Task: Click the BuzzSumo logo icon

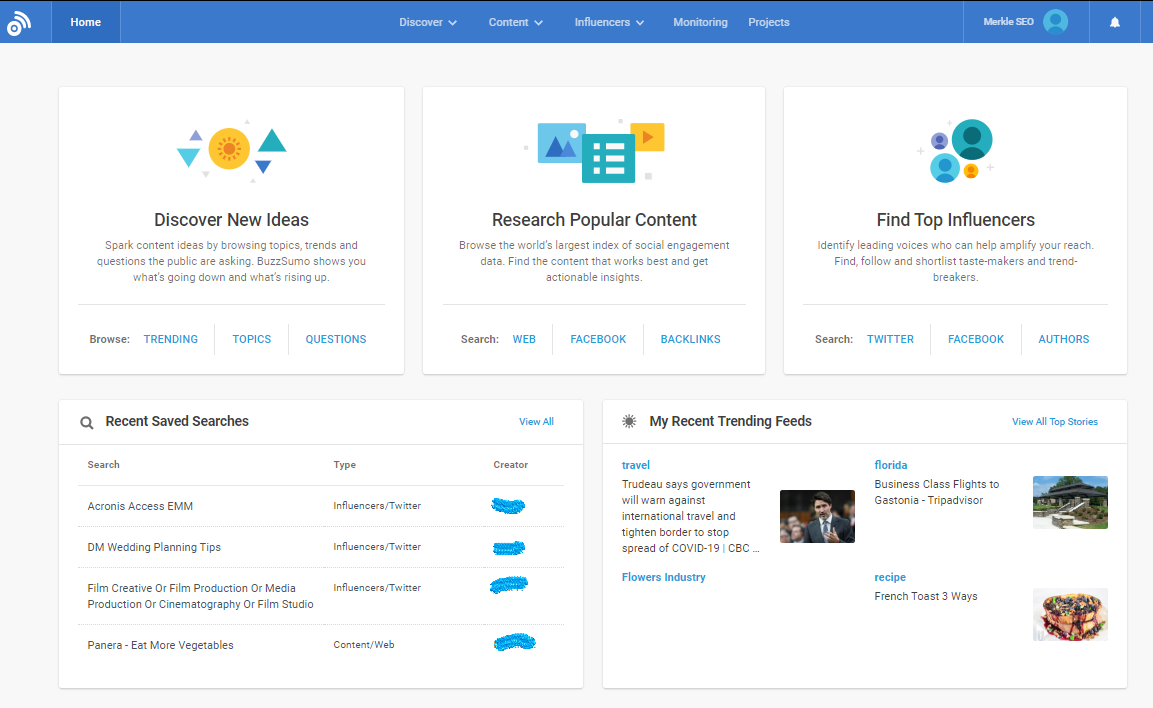Action: (x=19, y=22)
